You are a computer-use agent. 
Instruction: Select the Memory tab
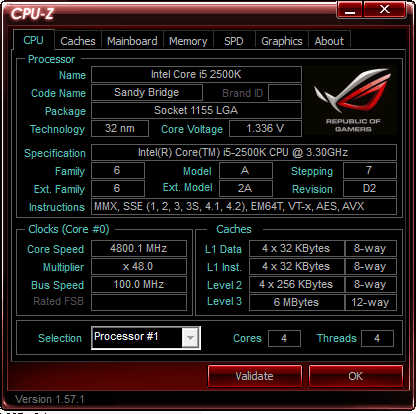coord(188,41)
